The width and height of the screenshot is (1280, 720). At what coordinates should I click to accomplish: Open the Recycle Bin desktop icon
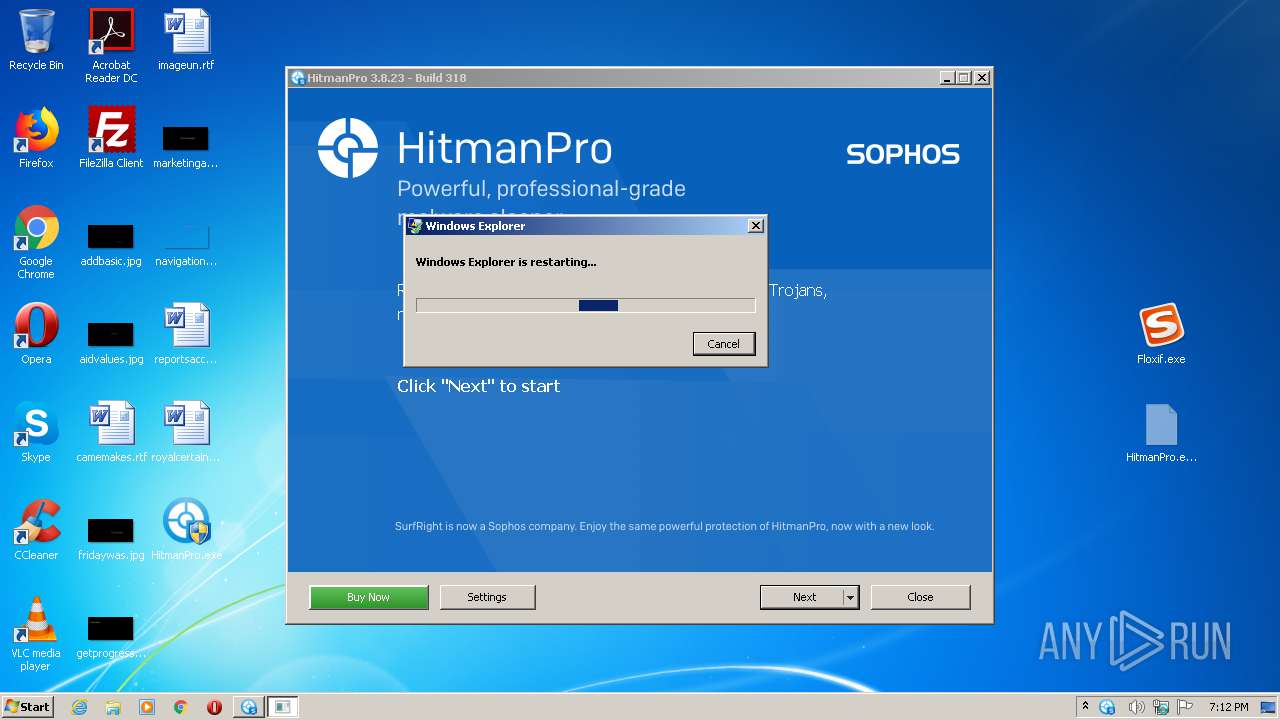pyautogui.click(x=36, y=40)
